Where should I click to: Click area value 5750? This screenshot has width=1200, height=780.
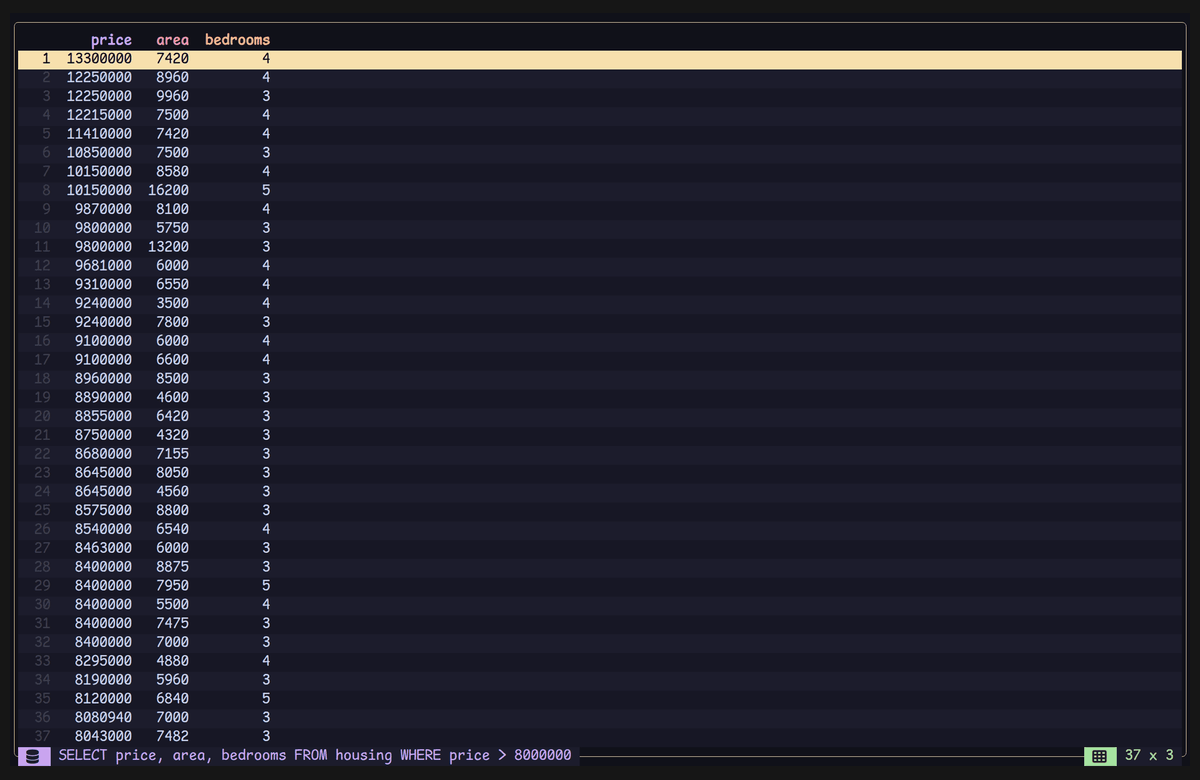[x=173, y=228]
